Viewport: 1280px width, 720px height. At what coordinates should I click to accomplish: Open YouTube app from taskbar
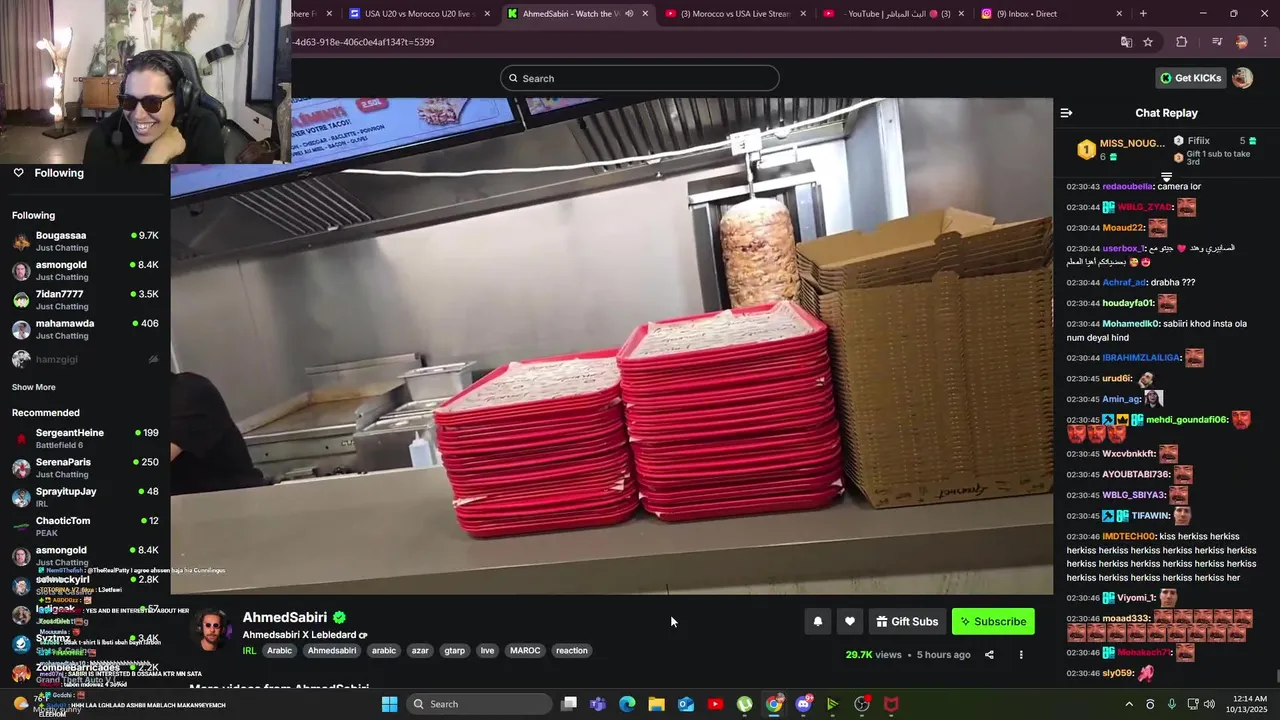[x=715, y=704]
